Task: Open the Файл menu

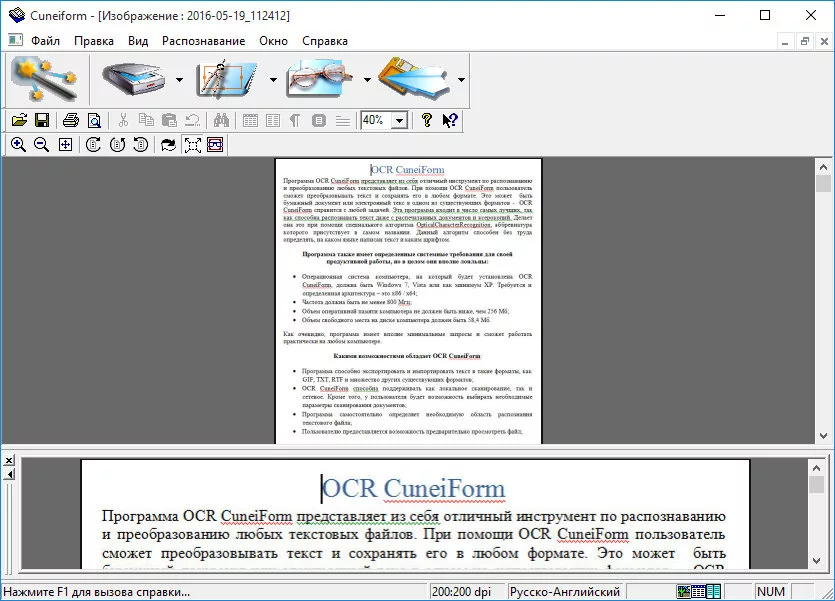Action: 45,41
